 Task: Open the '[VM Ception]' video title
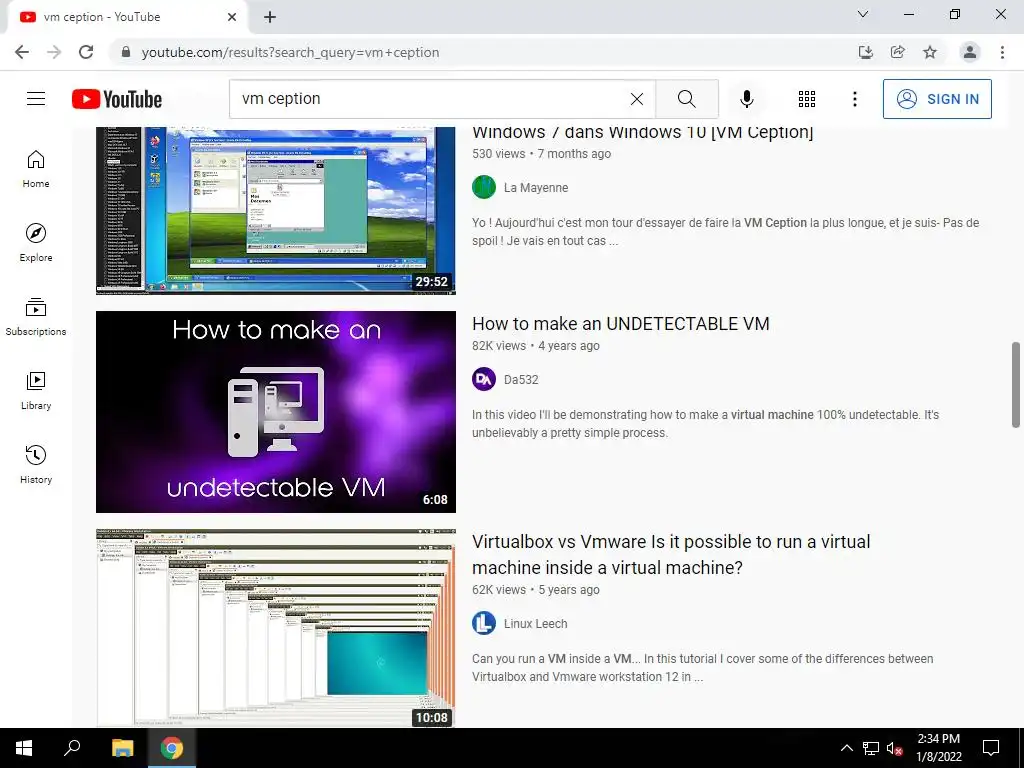643,133
